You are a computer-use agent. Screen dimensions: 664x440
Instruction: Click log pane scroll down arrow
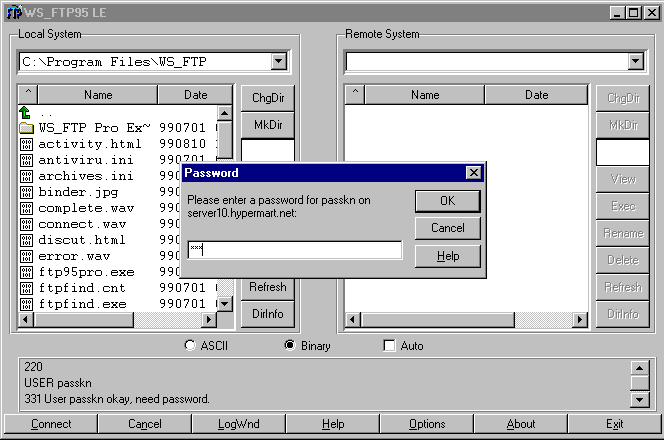point(639,399)
